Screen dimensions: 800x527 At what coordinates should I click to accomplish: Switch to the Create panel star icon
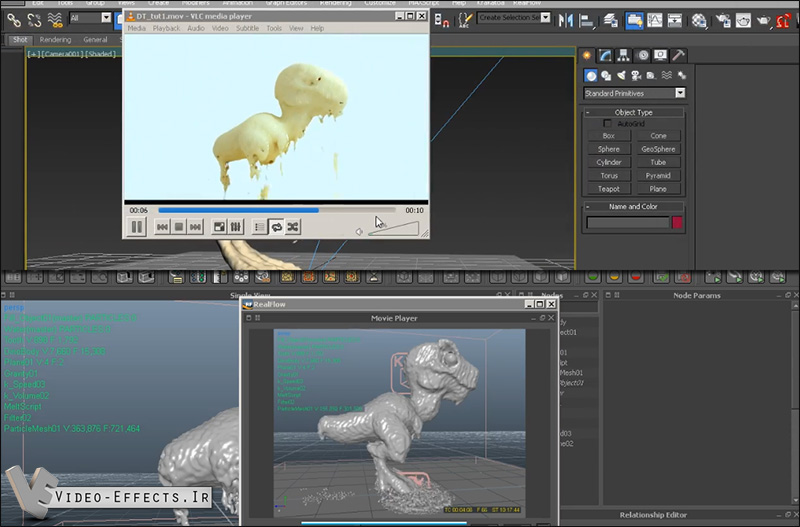[587, 55]
